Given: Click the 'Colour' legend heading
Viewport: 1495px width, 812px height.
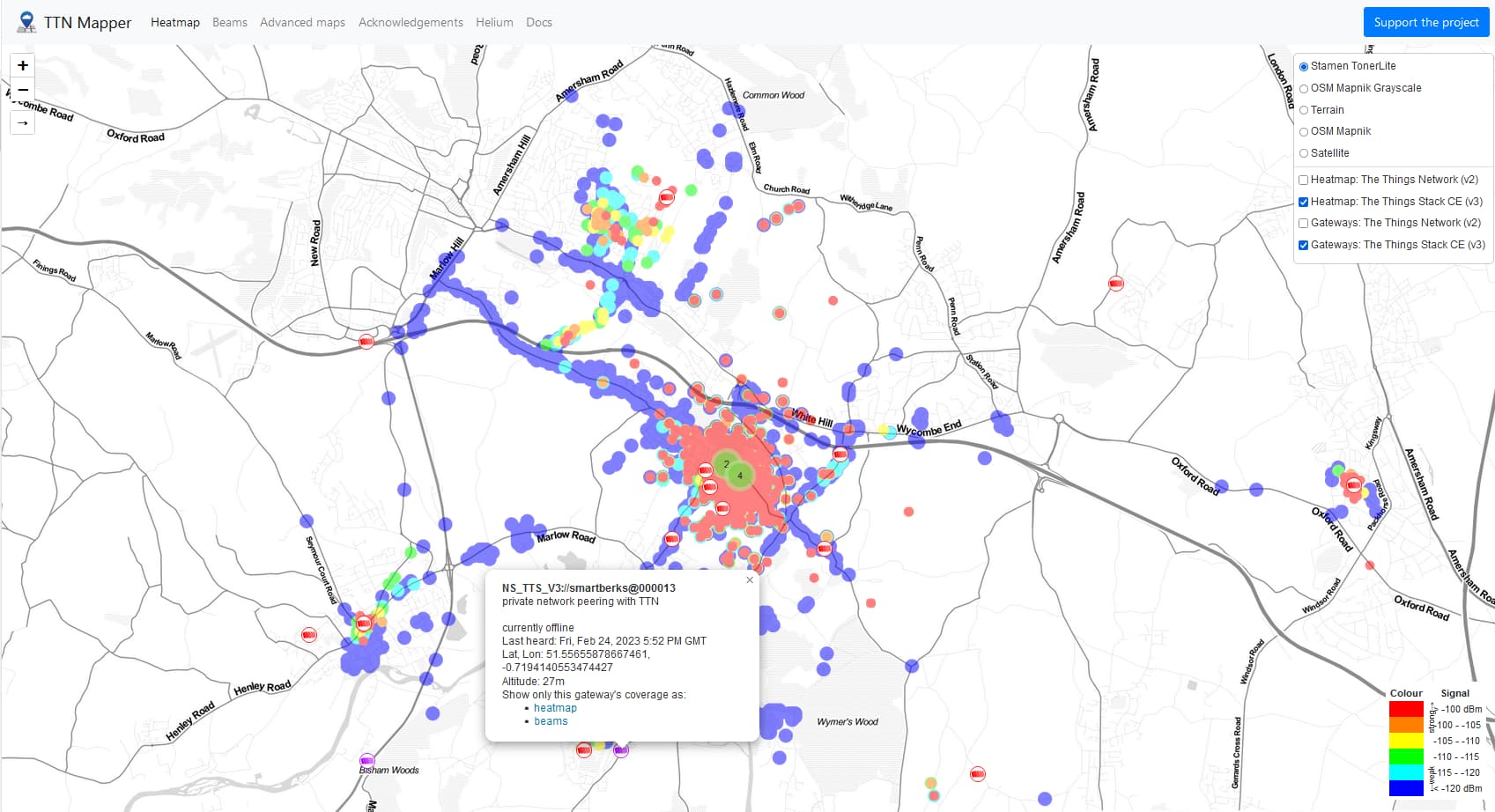Looking at the screenshot, I should [1406, 693].
